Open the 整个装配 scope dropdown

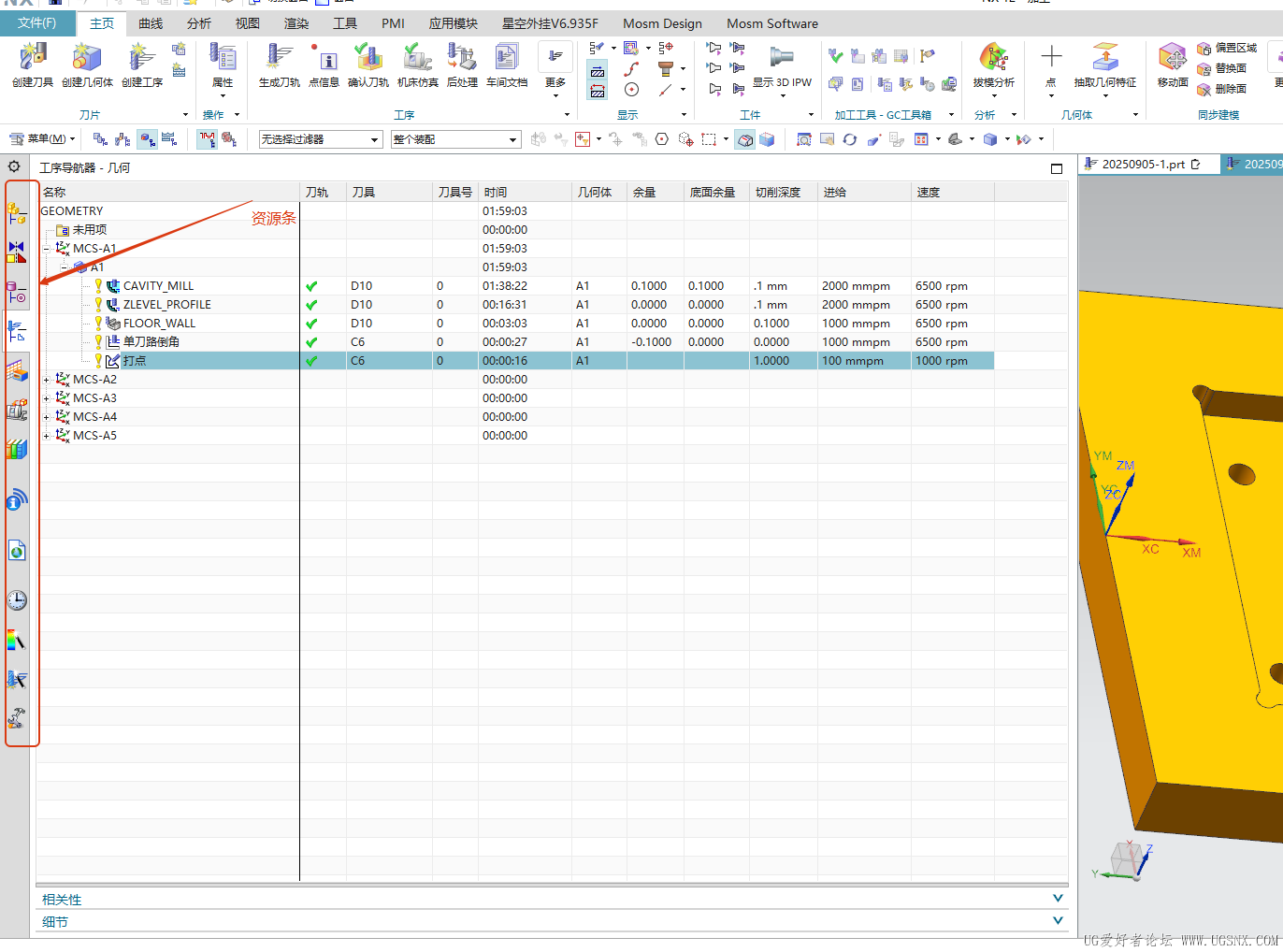[x=455, y=139]
